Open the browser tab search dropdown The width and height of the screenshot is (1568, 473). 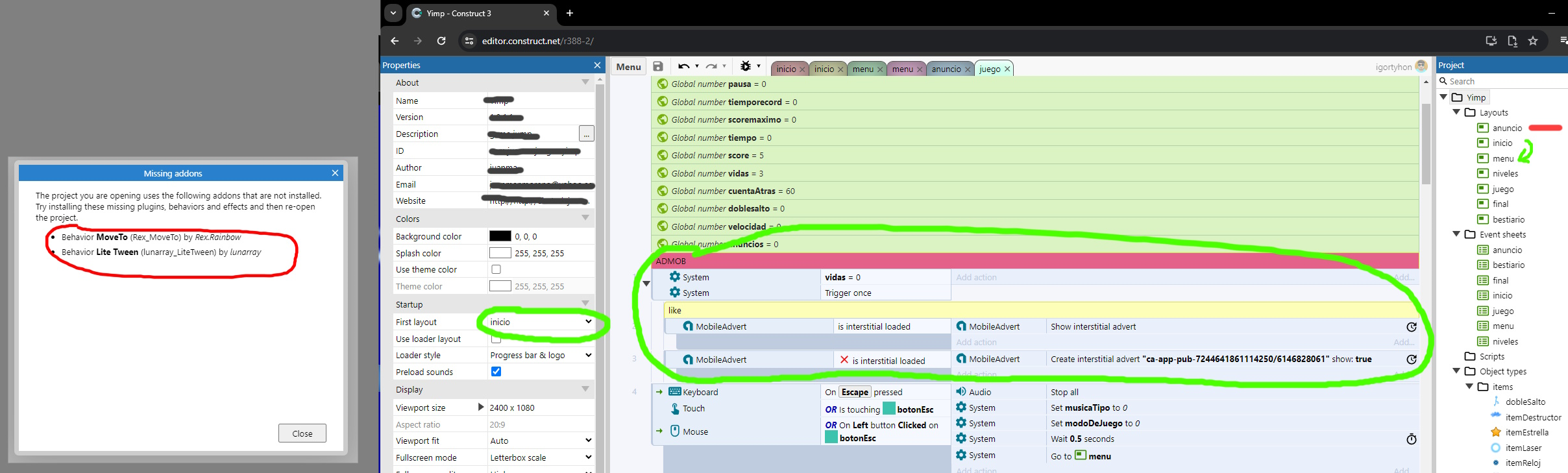[x=393, y=13]
